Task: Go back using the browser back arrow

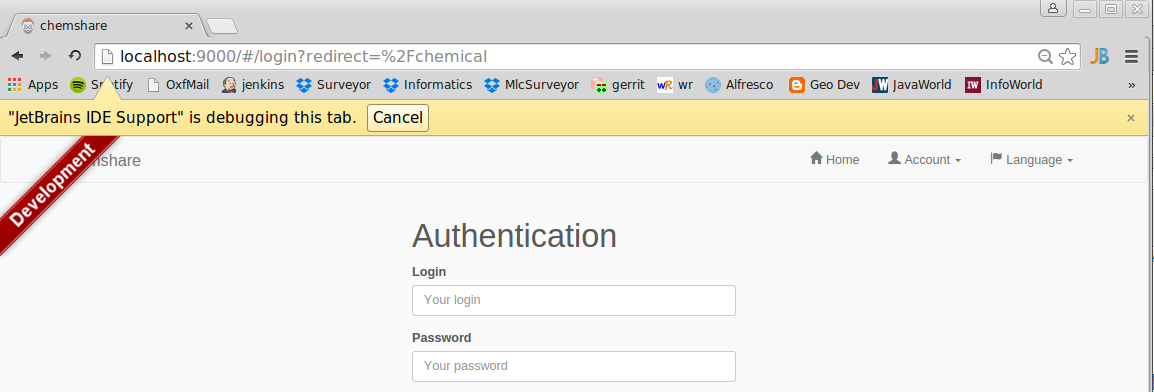Action: point(18,56)
